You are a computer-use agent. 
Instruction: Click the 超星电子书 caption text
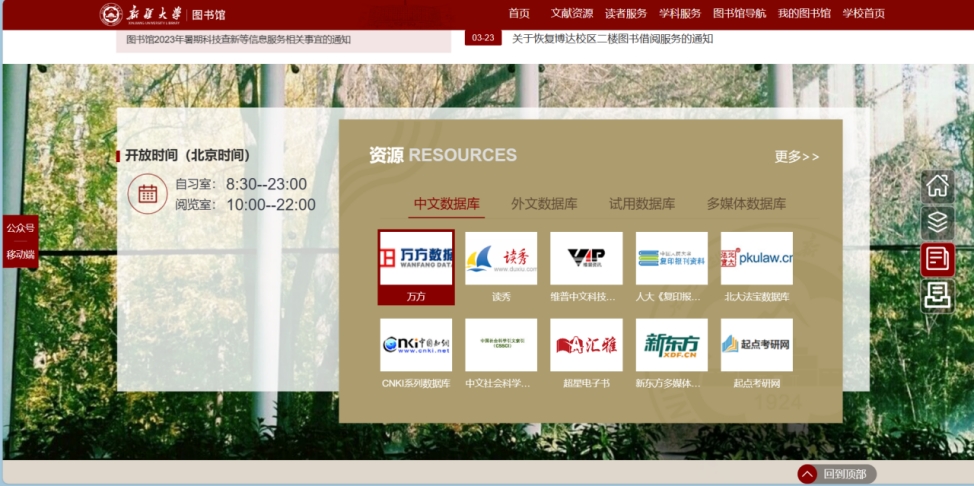click(586, 383)
